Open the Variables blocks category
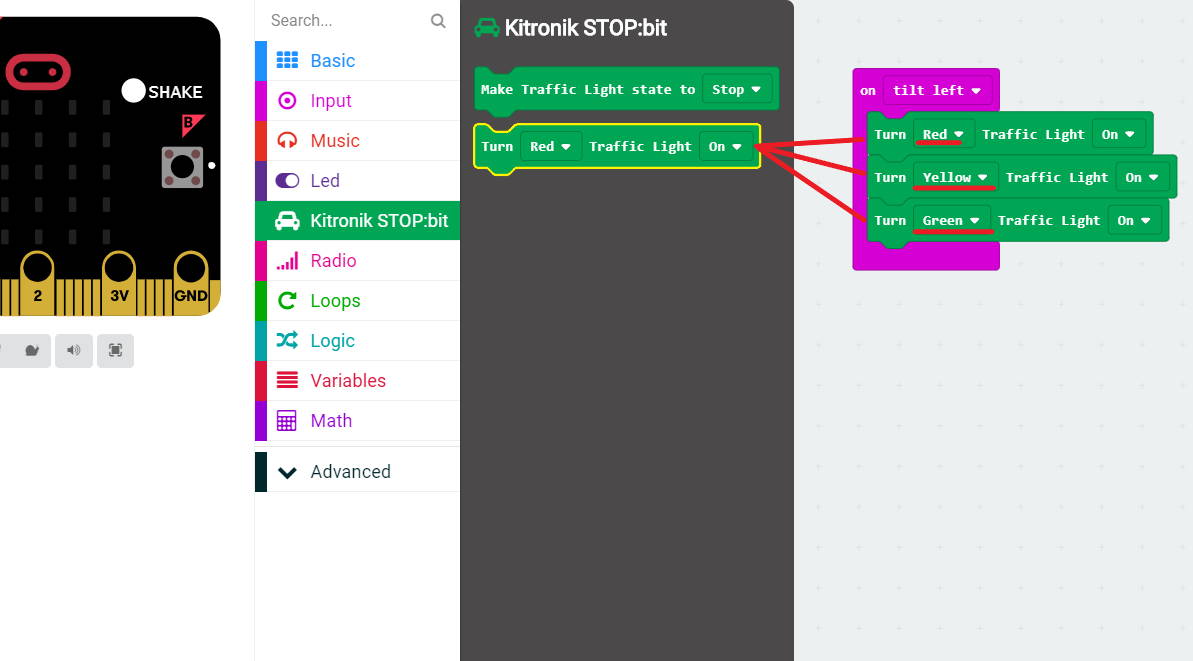 pos(358,380)
